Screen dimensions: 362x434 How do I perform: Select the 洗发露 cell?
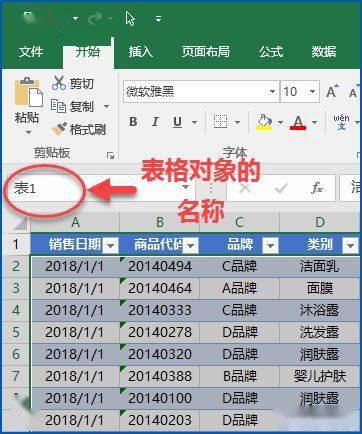pos(320,332)
